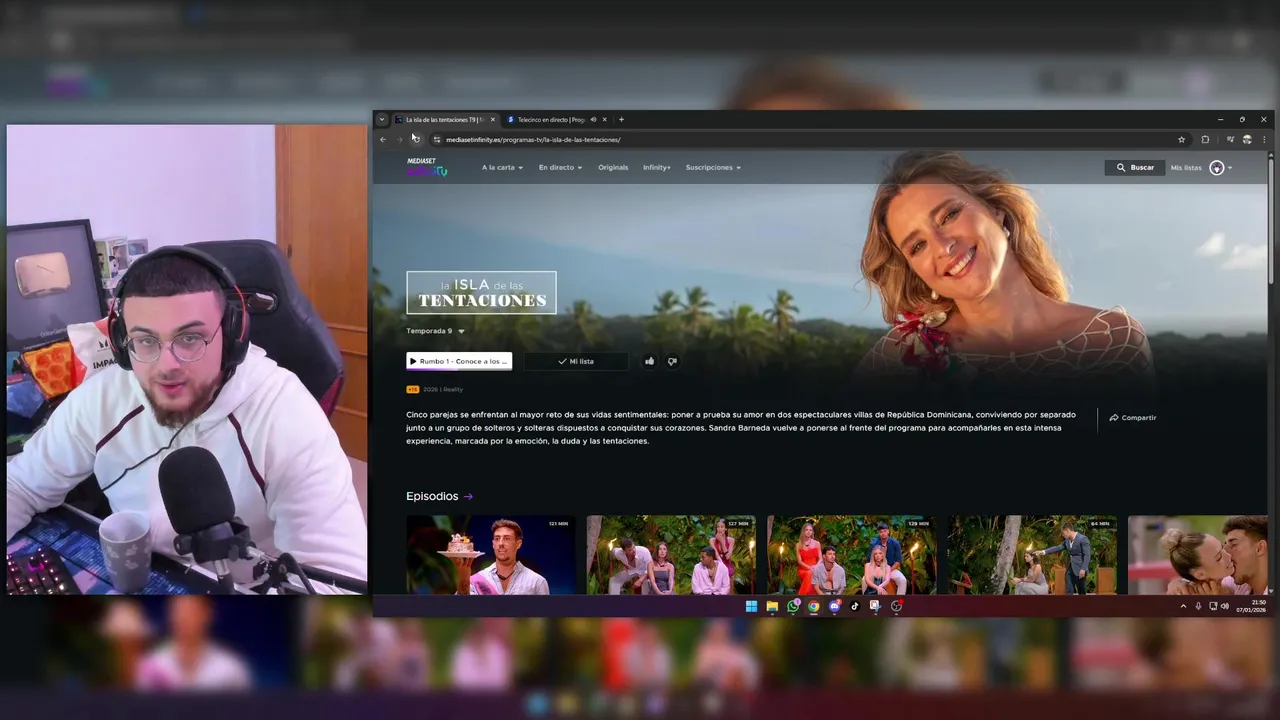This screenshot has height=720, width=1280.
Task: Toggle Mi lista for this show
Action: tap(576, 361)
